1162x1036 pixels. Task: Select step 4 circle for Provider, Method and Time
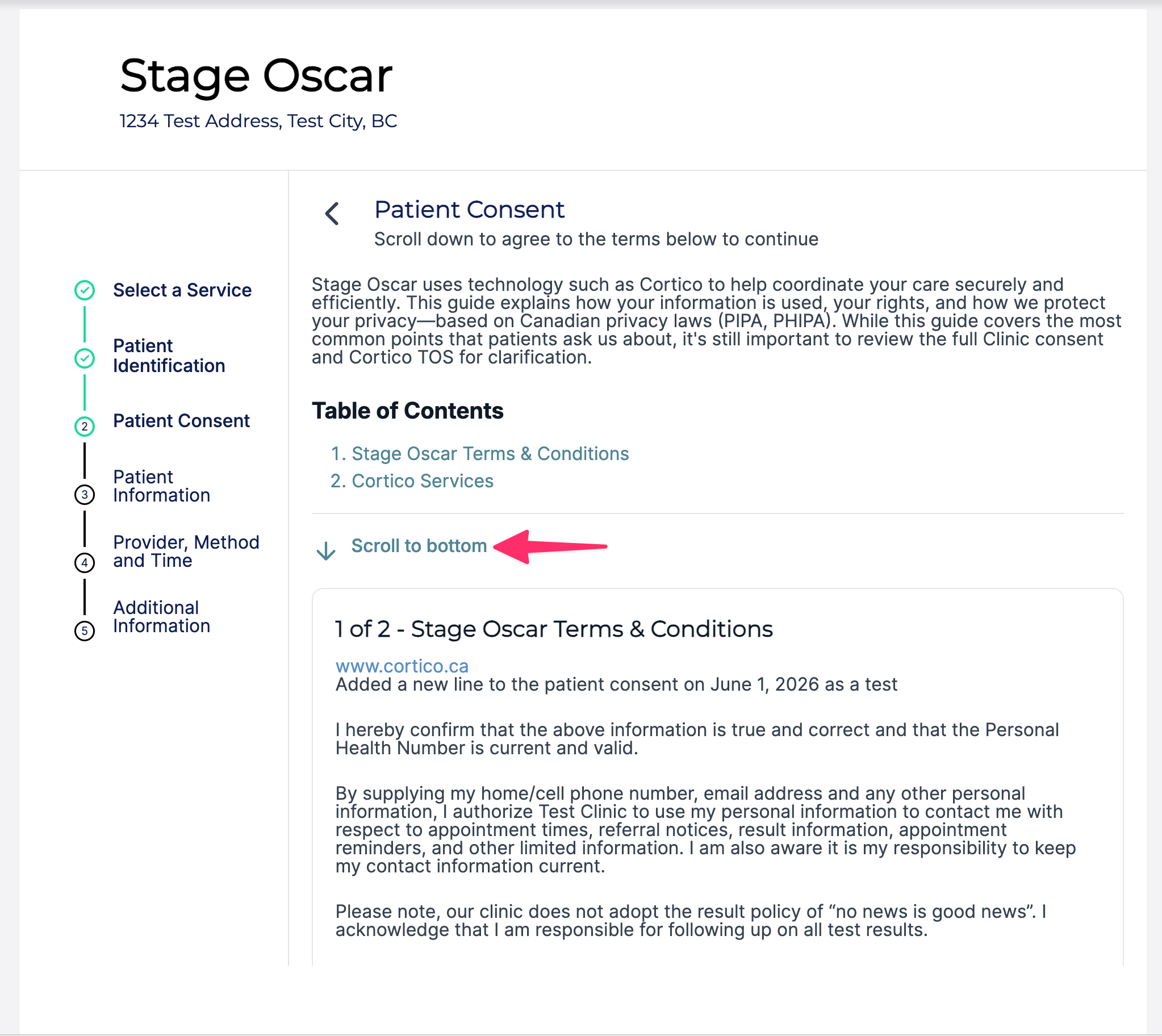85,563
